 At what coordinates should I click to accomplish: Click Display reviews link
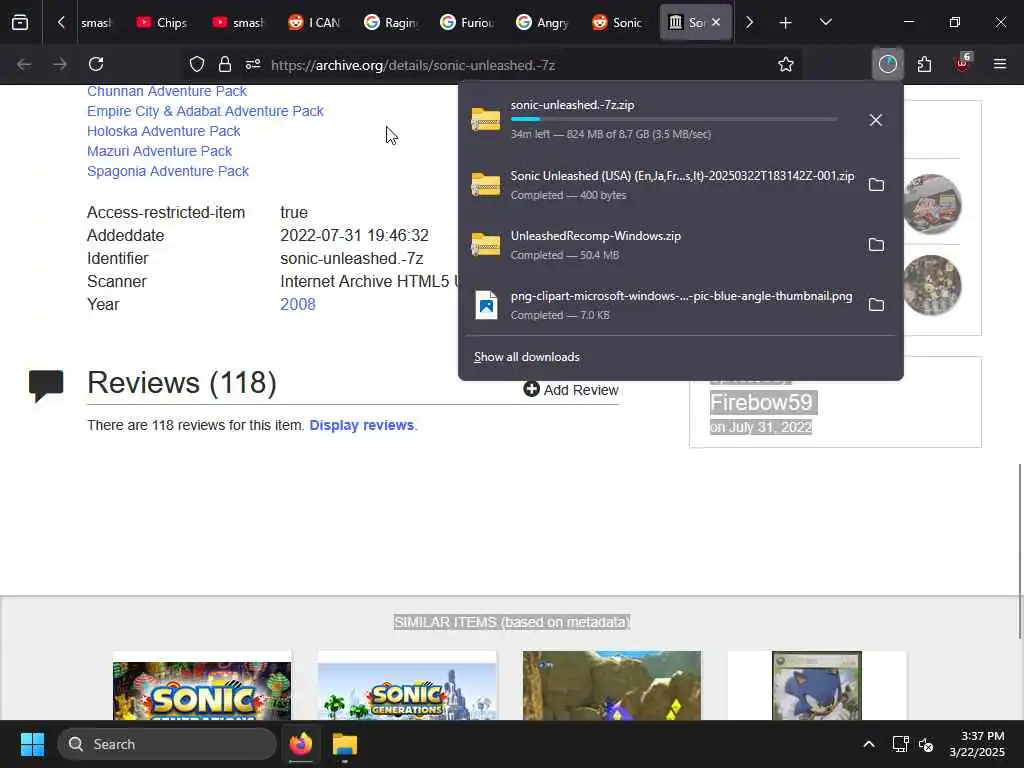tap(361, 425)
